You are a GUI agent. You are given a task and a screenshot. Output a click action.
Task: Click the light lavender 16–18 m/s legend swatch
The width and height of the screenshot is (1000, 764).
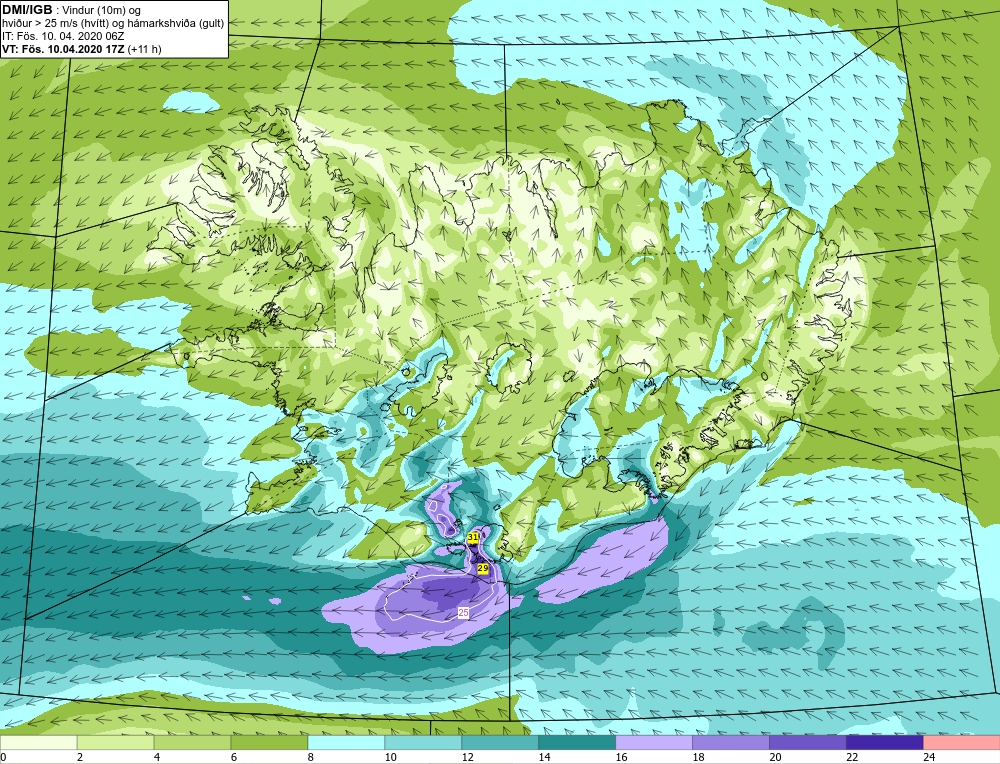tap(654, 742)
